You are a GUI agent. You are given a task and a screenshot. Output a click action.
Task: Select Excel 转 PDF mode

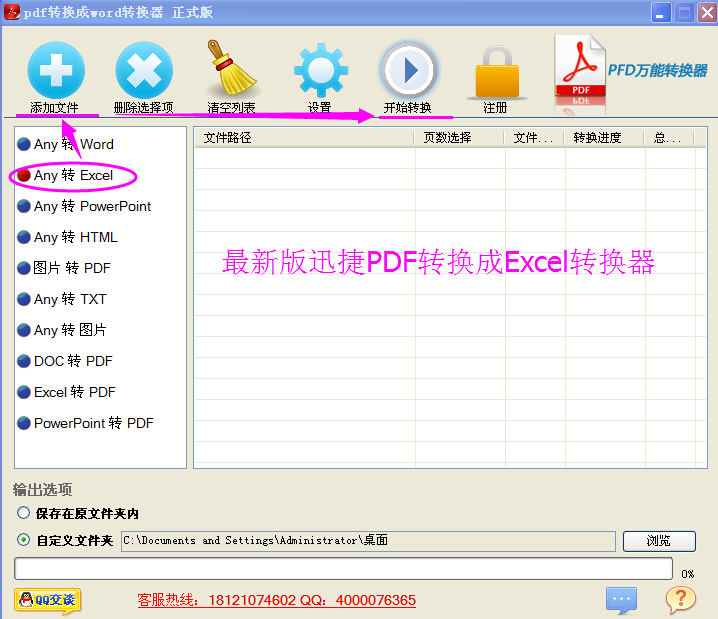click(66, 392)
